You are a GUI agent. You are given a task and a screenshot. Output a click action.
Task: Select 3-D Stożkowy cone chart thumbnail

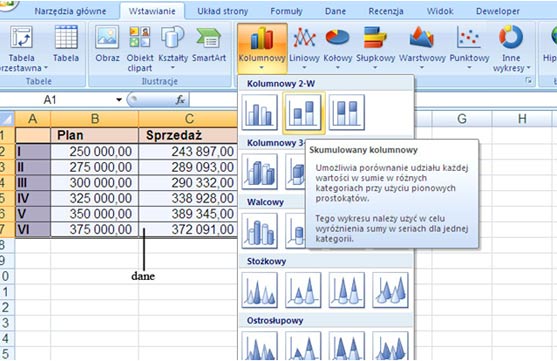(x=390, y=290)
